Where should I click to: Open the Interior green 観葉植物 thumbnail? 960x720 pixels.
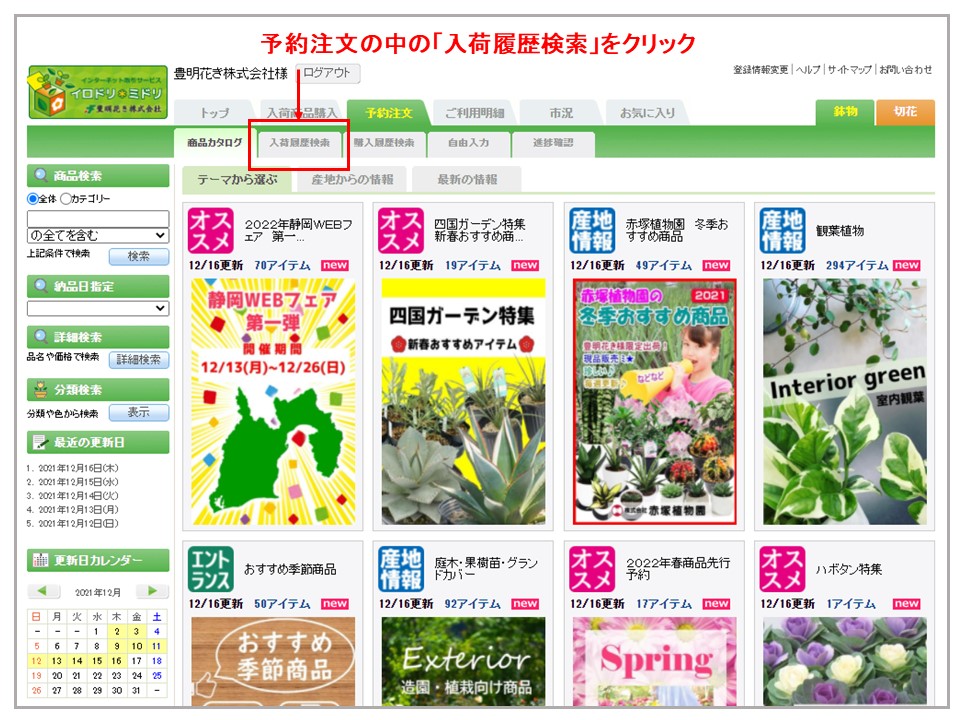(845, 402)
